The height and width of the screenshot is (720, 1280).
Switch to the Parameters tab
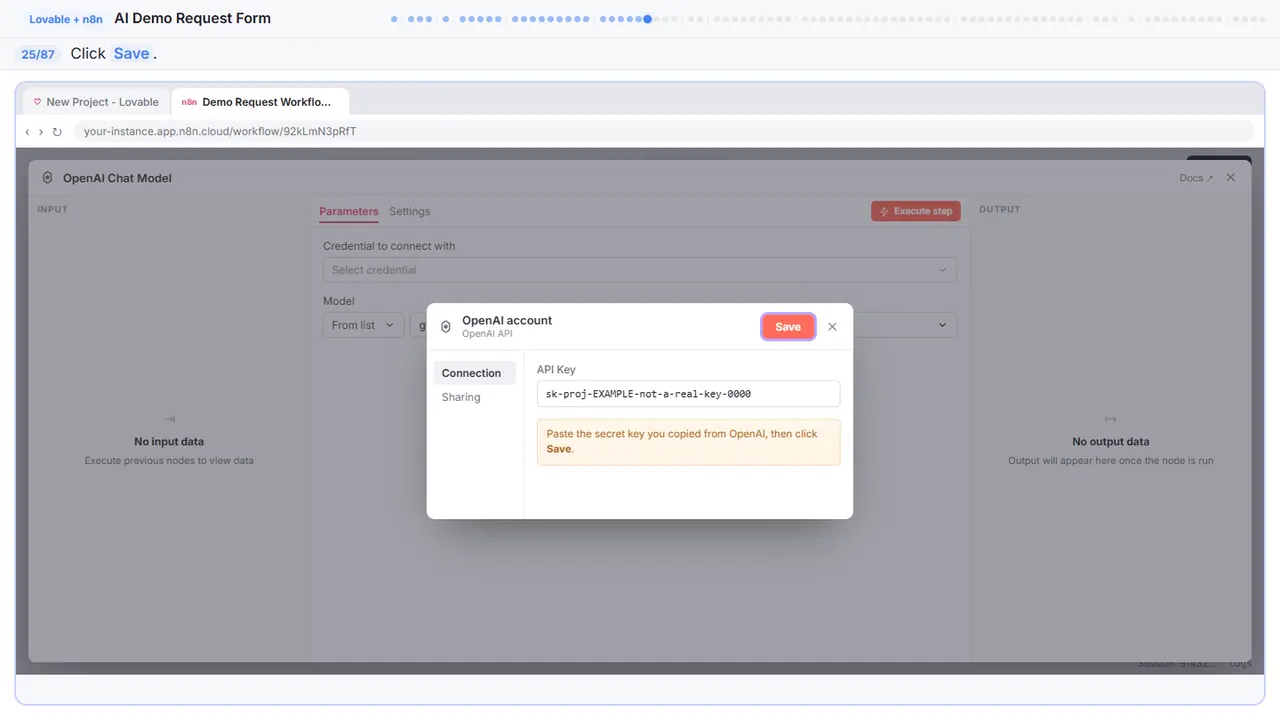click(349, 211)
